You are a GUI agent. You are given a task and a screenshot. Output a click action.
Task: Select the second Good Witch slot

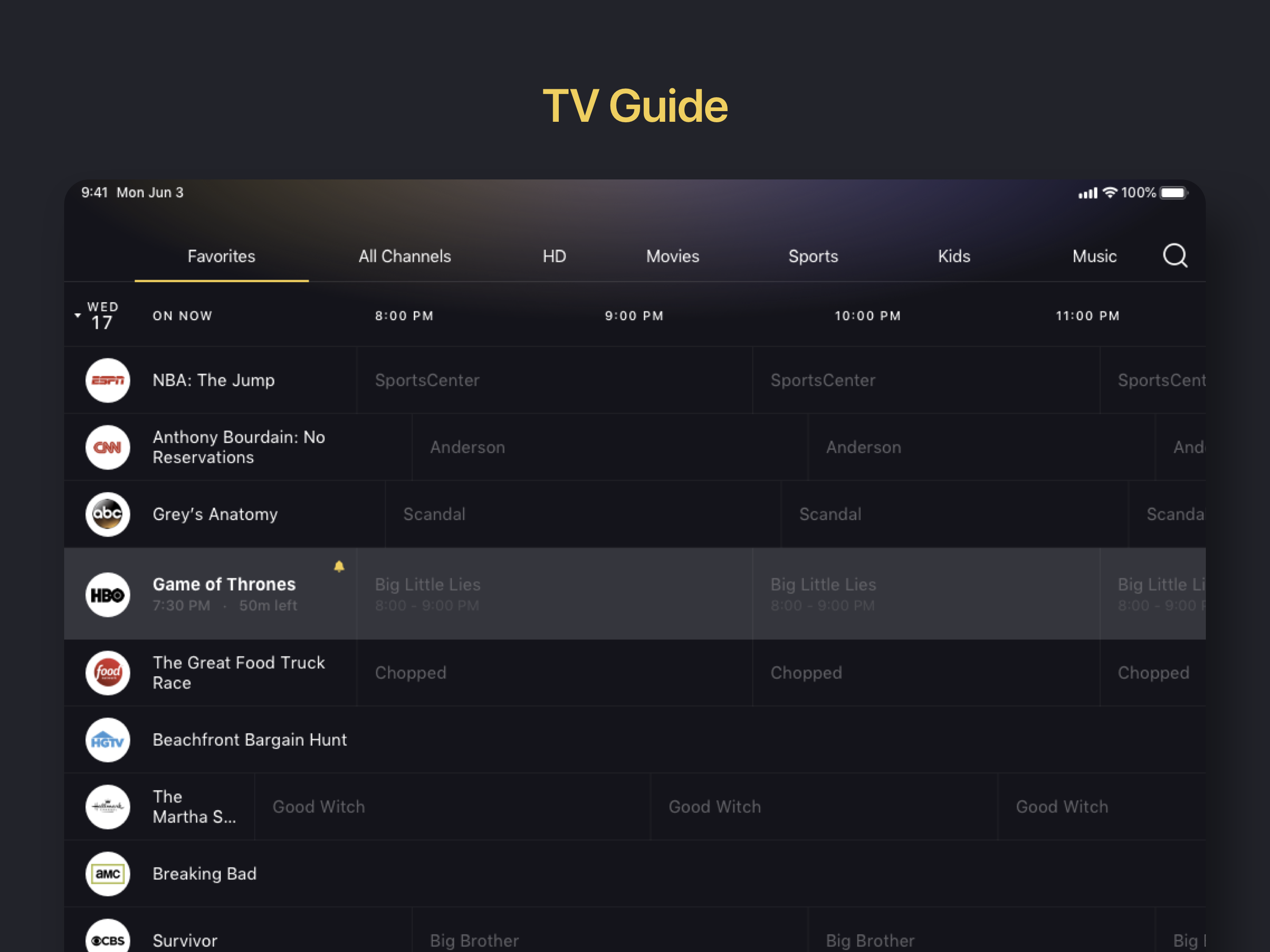click(824, 807)
